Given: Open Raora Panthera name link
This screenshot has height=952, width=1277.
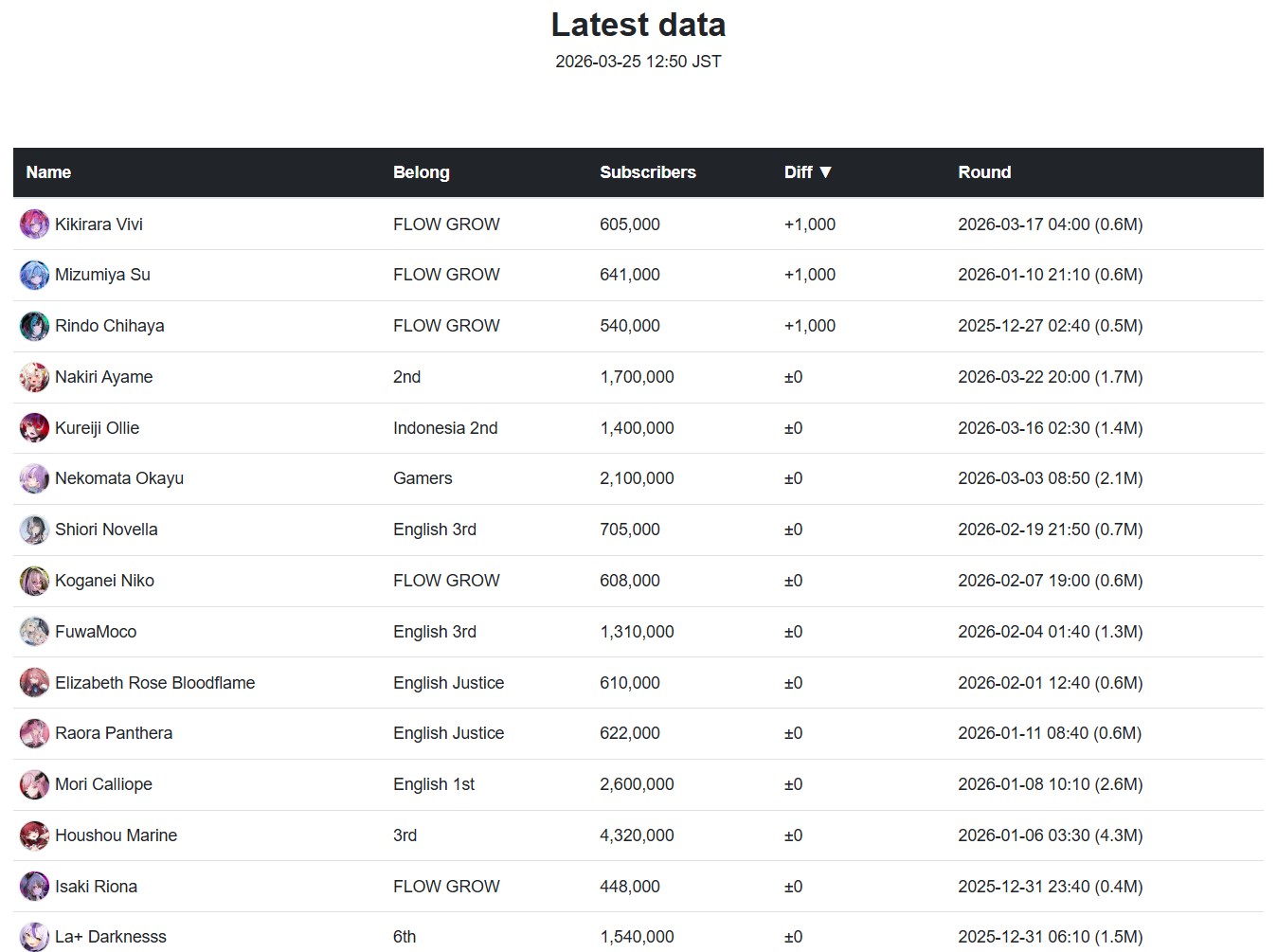Looking at the screenshot, I should click(114, 733).
